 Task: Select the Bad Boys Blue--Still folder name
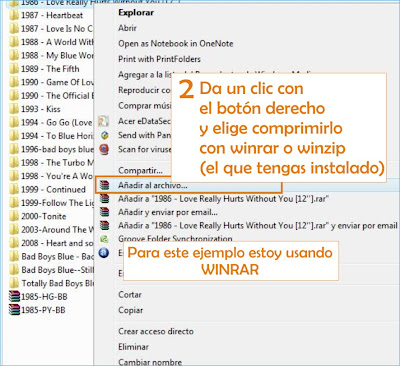click(57, 270)
